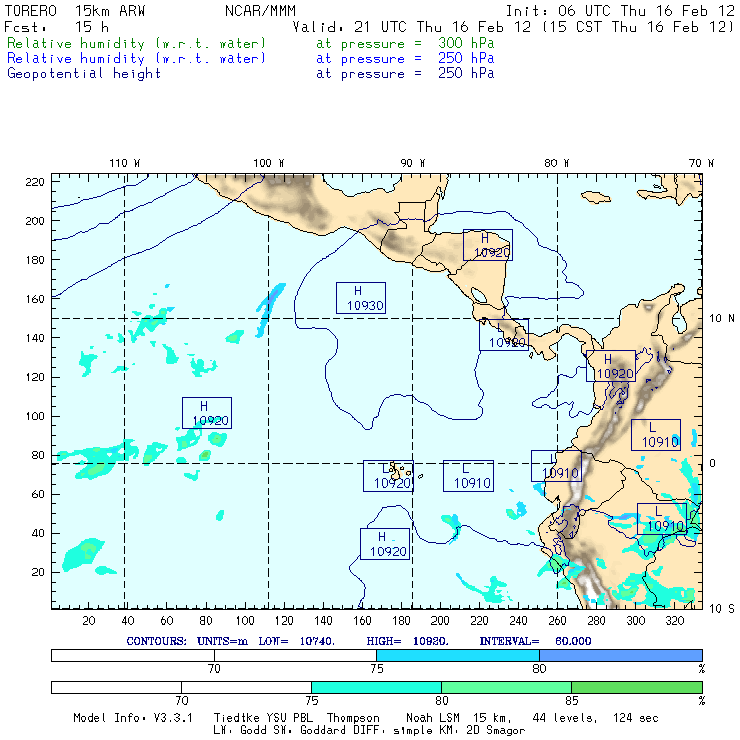Click the H 10930 height label box

361,298
